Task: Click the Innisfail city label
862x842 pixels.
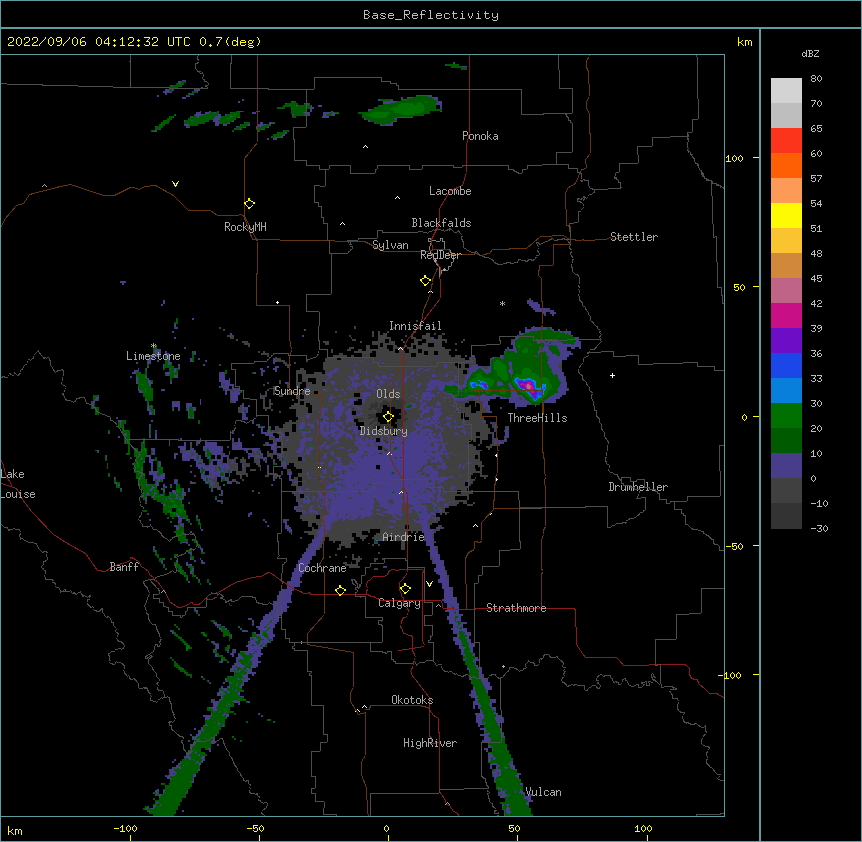Action: [x=415, y=326]
